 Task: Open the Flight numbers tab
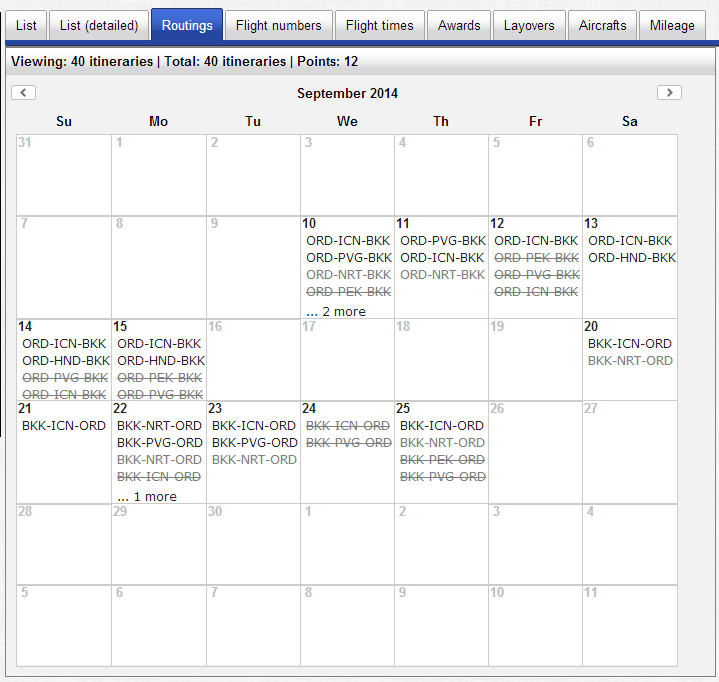click(x=279, y=26)
